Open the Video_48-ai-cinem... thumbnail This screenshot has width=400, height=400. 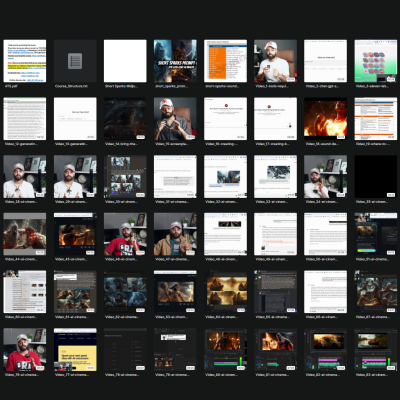(225, 234)
